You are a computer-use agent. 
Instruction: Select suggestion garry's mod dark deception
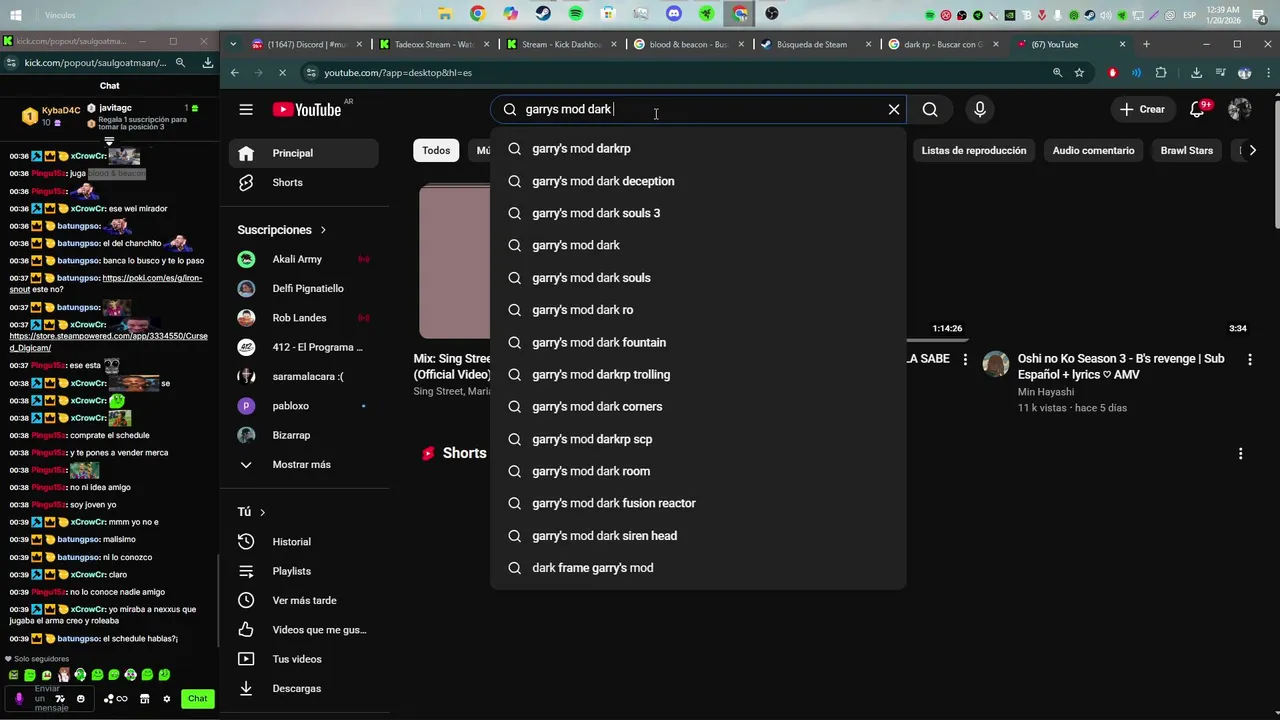pos(698,181)
